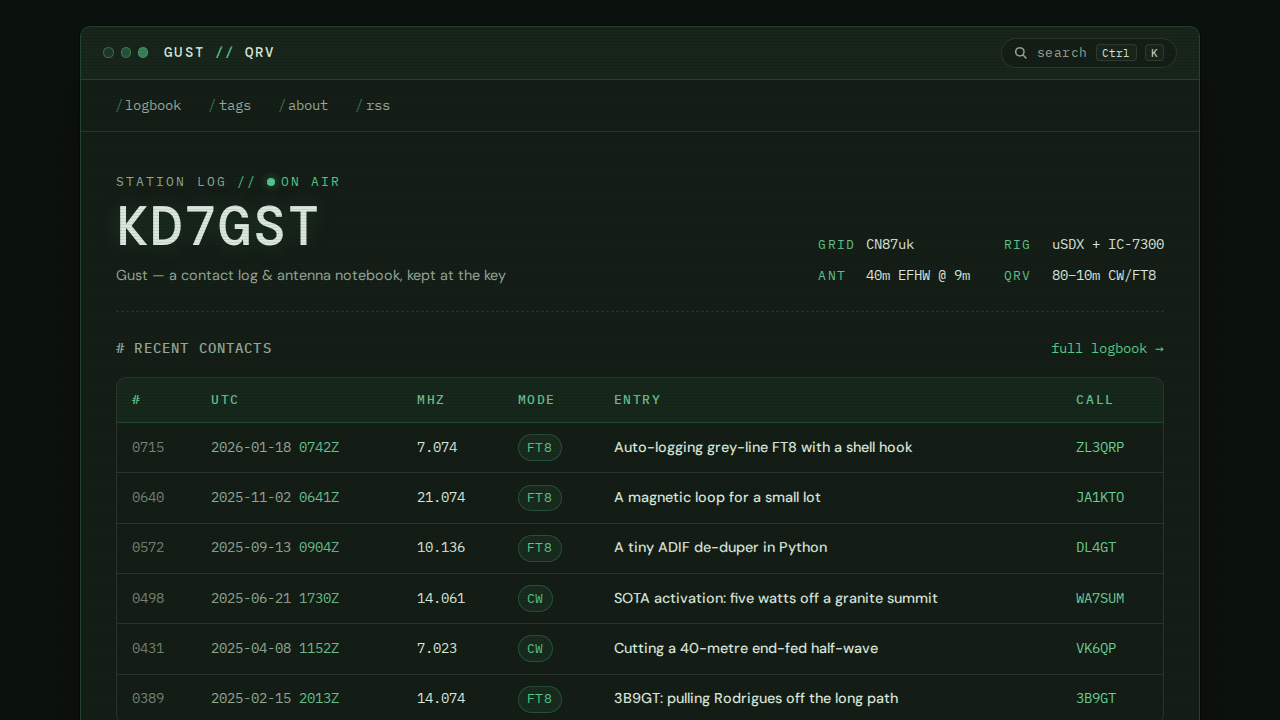Click the brightest green dot in header

point(143,53)
